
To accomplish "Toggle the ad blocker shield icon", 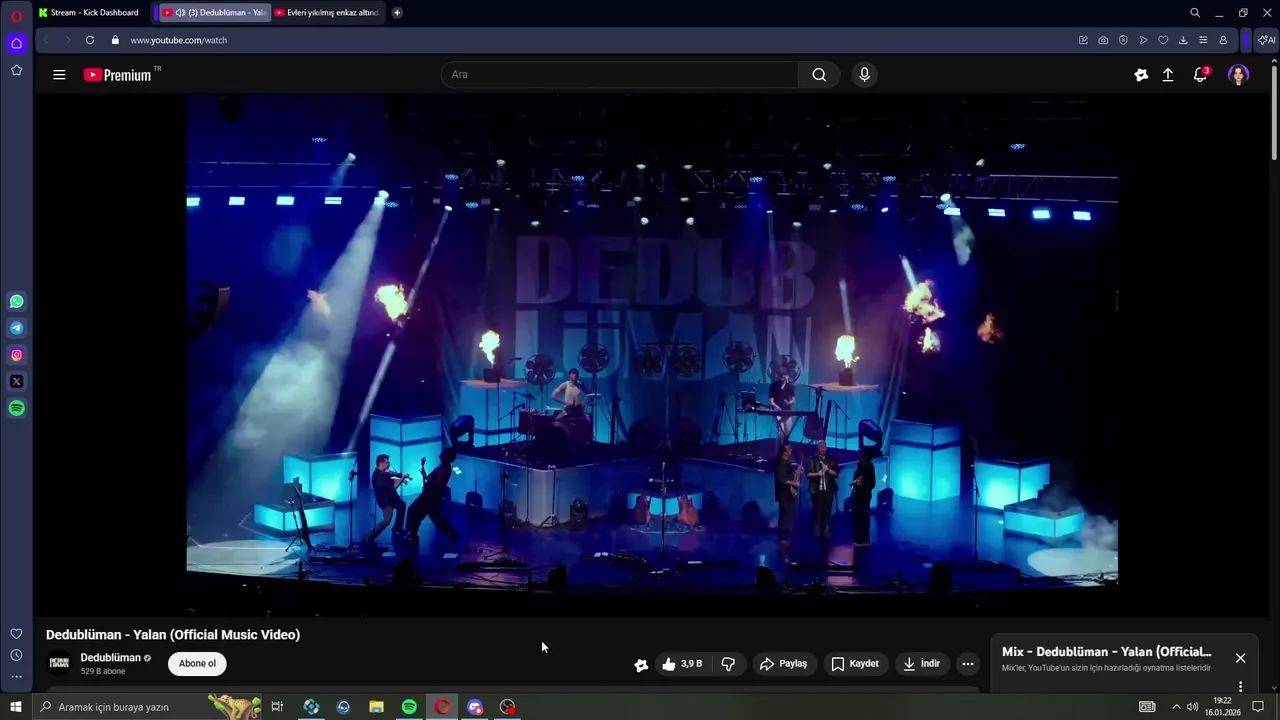I will pos(1123,40).
